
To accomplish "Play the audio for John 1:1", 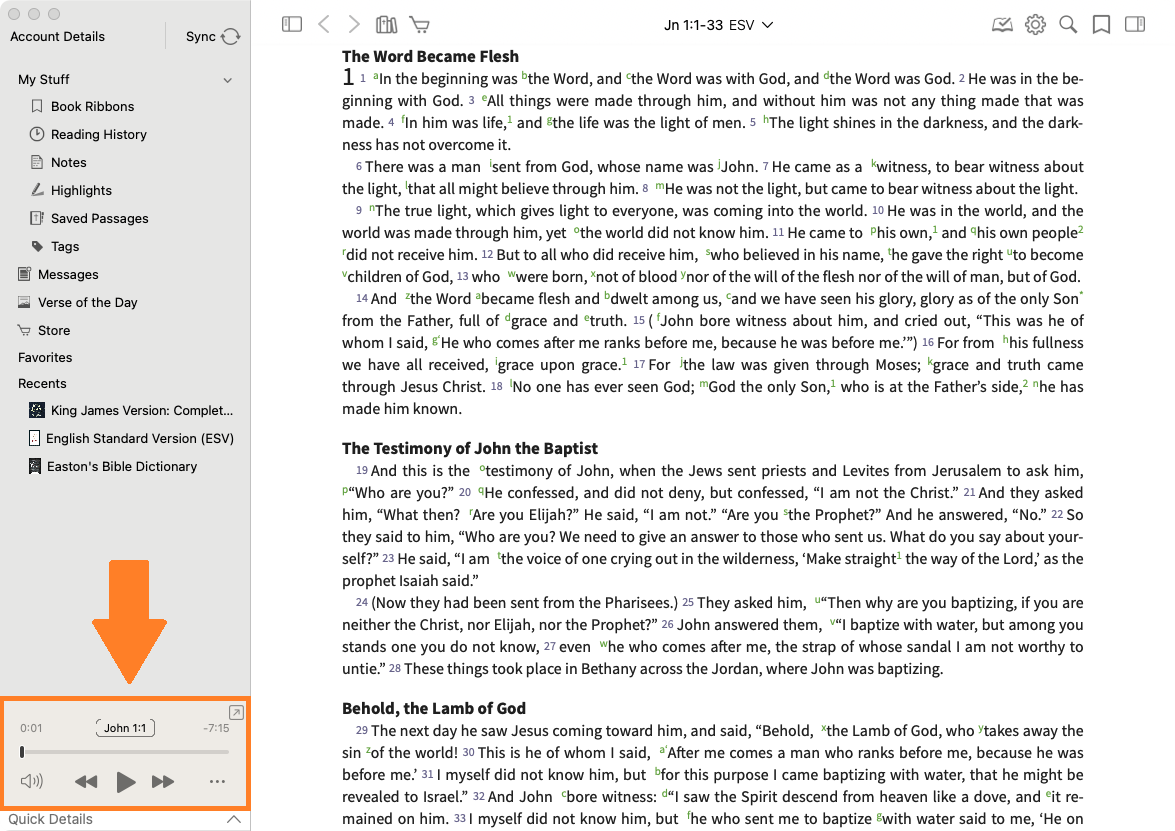I will pyautogui.click(x=125, y=782).
